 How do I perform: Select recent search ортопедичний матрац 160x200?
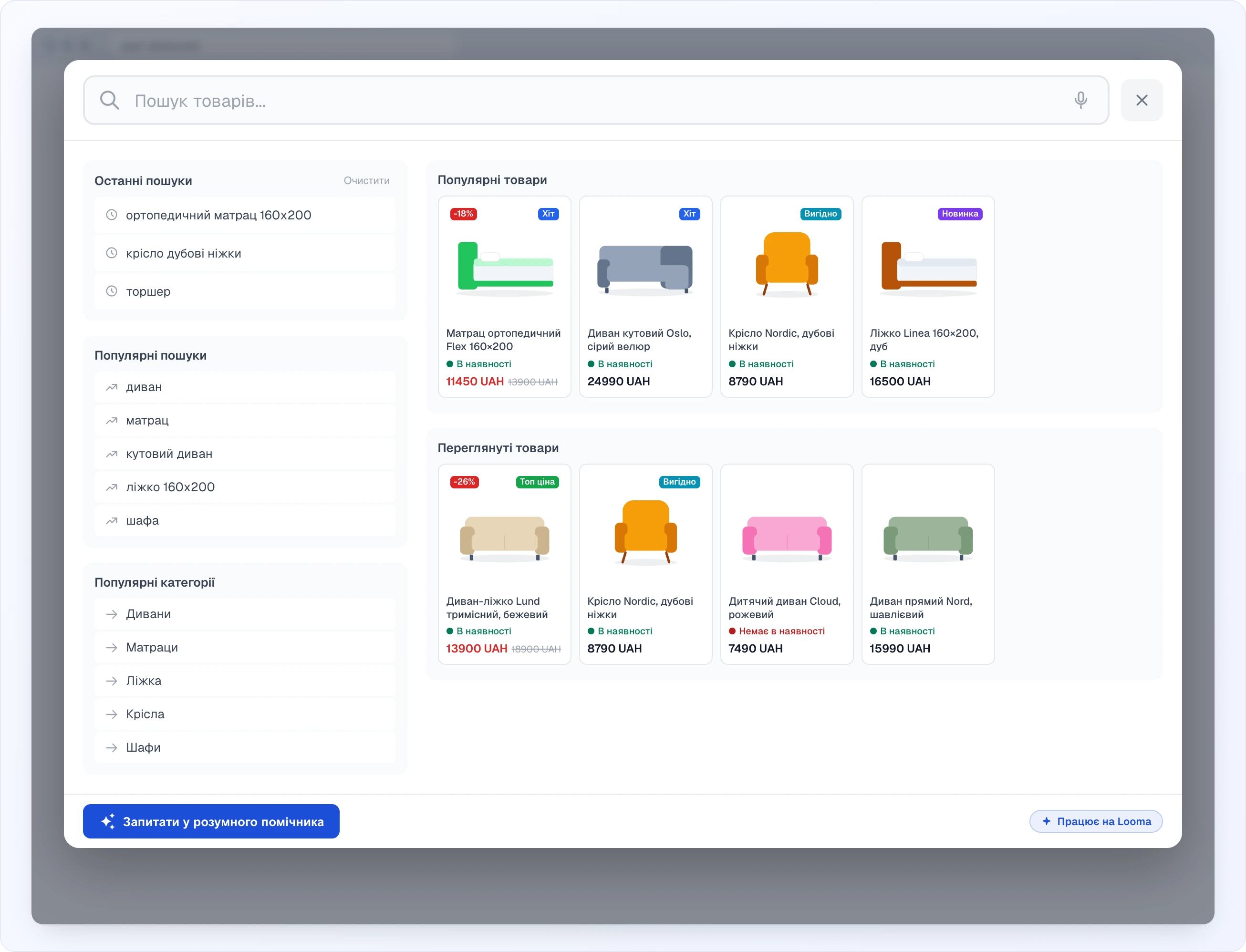click(245, 215)
